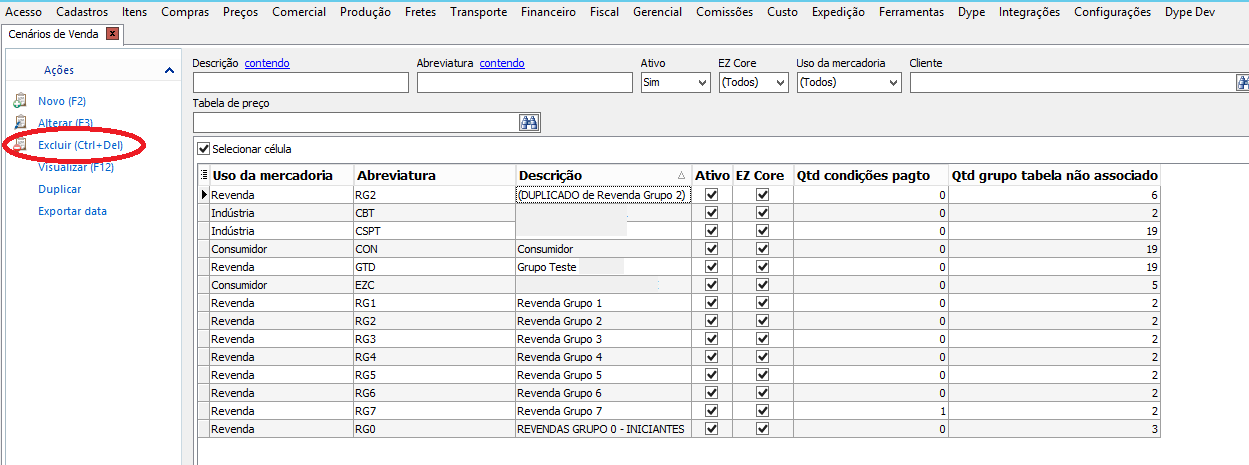Open the Compras menu
1249x465 pixels.
click(x=183, y=12)
